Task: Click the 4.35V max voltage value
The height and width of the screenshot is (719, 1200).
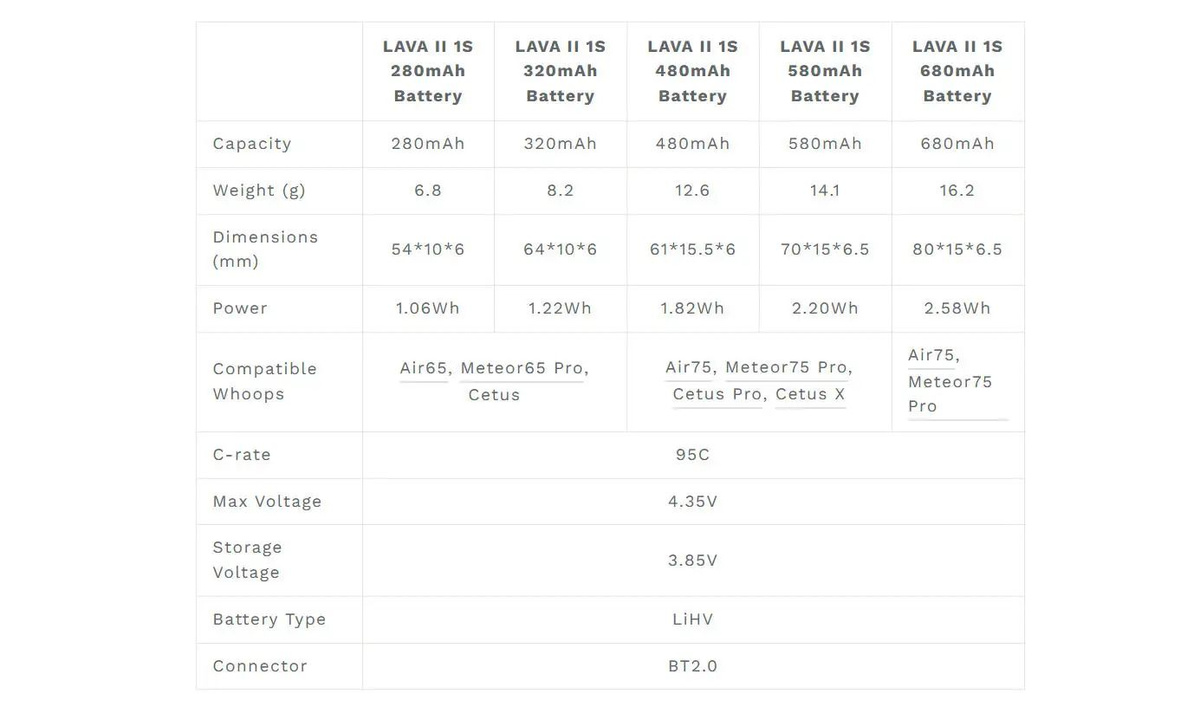Action: 692,501
